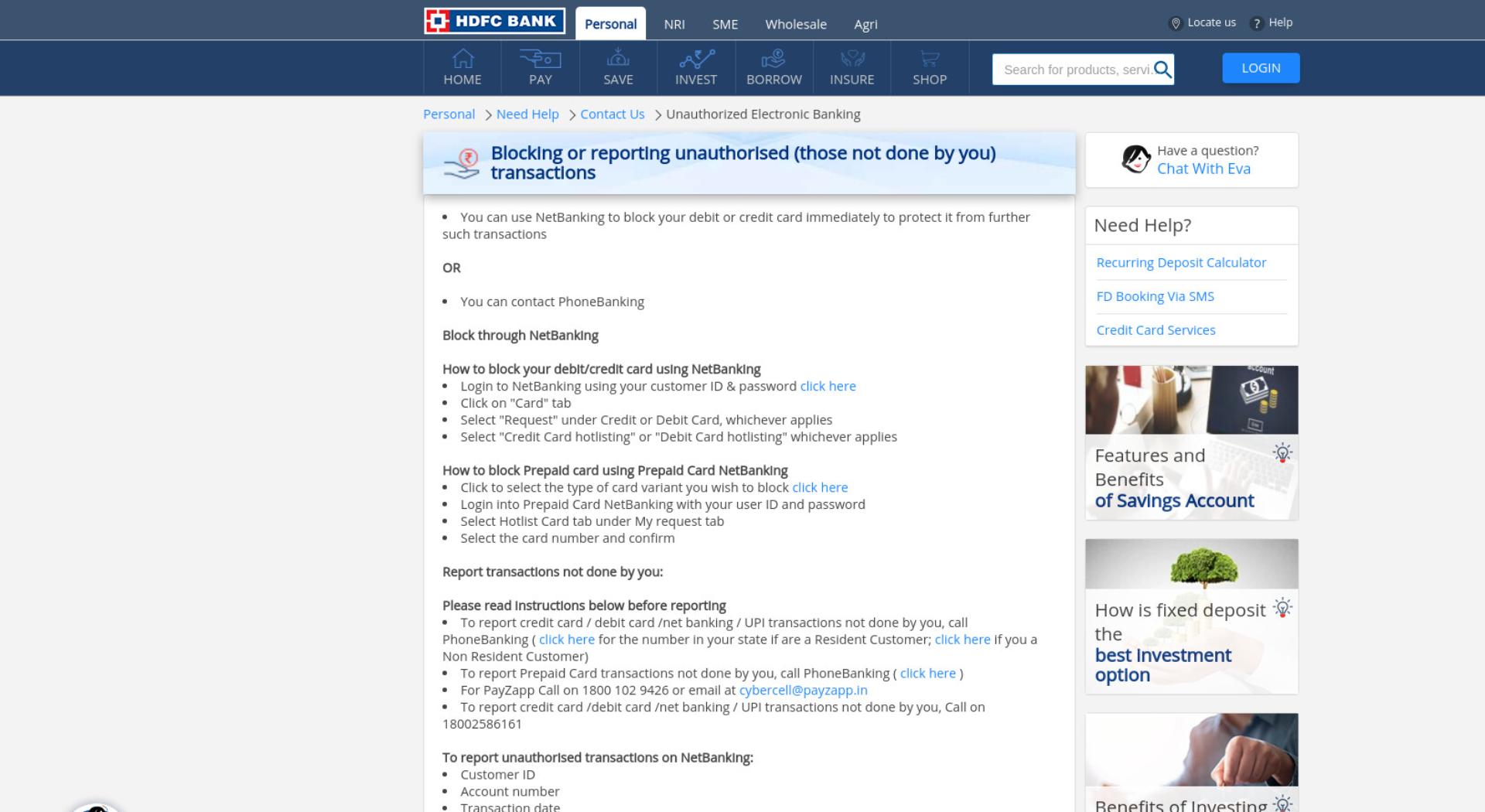Click 'Block through NetBanking' heading text
Image resolution: width=1485 pixels, height=812 pixels.
[521, 336]
